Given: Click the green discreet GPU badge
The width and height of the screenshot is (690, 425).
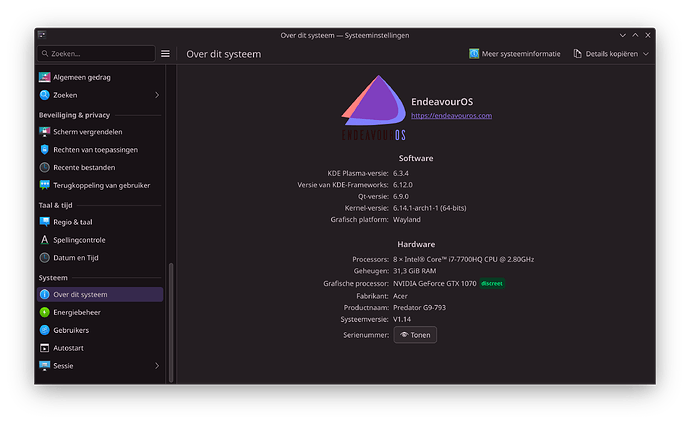Looking at the screenshot, I should (x=492, y=283).
